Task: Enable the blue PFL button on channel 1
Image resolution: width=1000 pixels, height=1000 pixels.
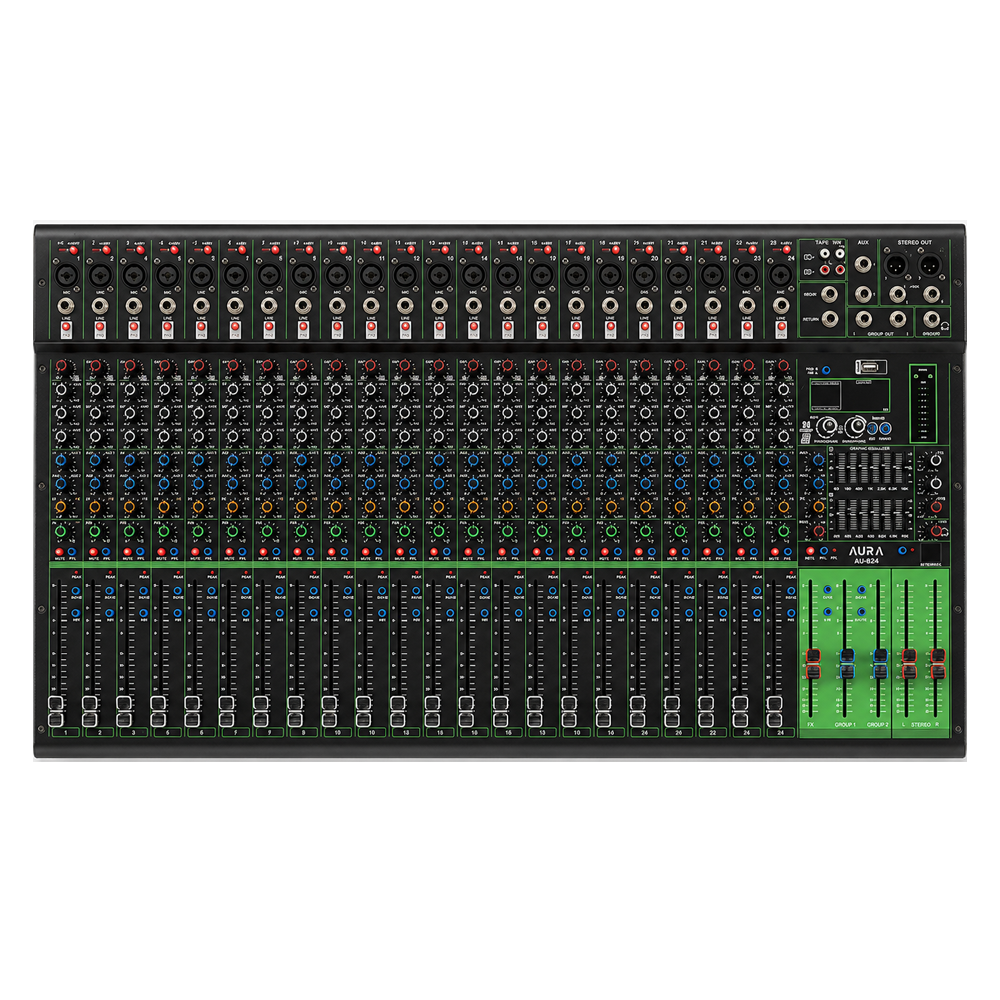Action: pyautogui.click(x=71, y=552)
